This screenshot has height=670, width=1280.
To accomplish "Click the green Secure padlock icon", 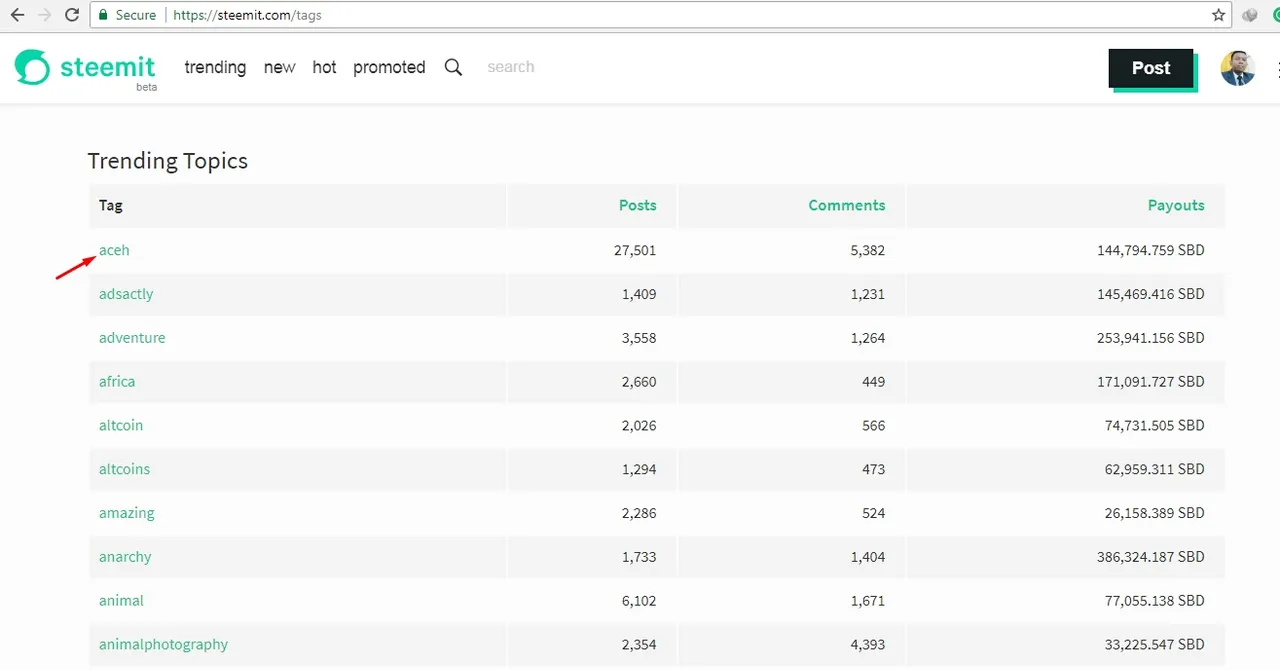I will pos(103,15).
